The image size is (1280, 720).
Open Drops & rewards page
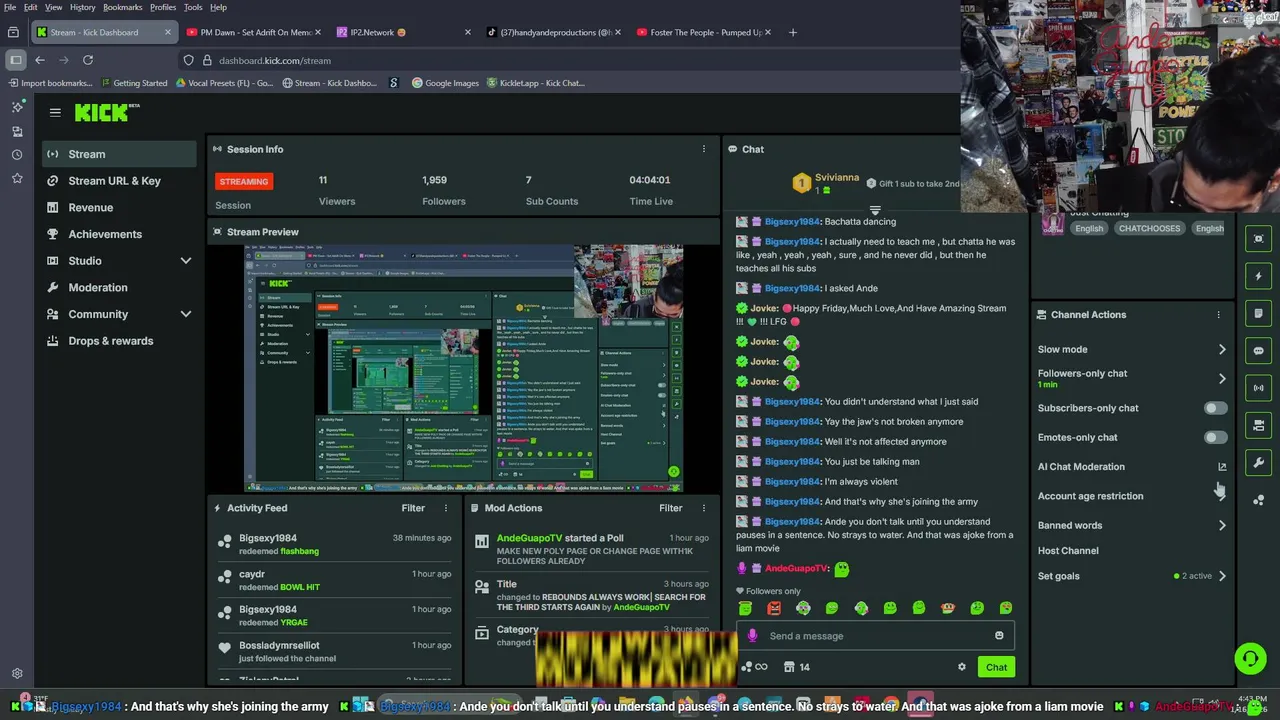pyautogui.click(x=119, y=341)
